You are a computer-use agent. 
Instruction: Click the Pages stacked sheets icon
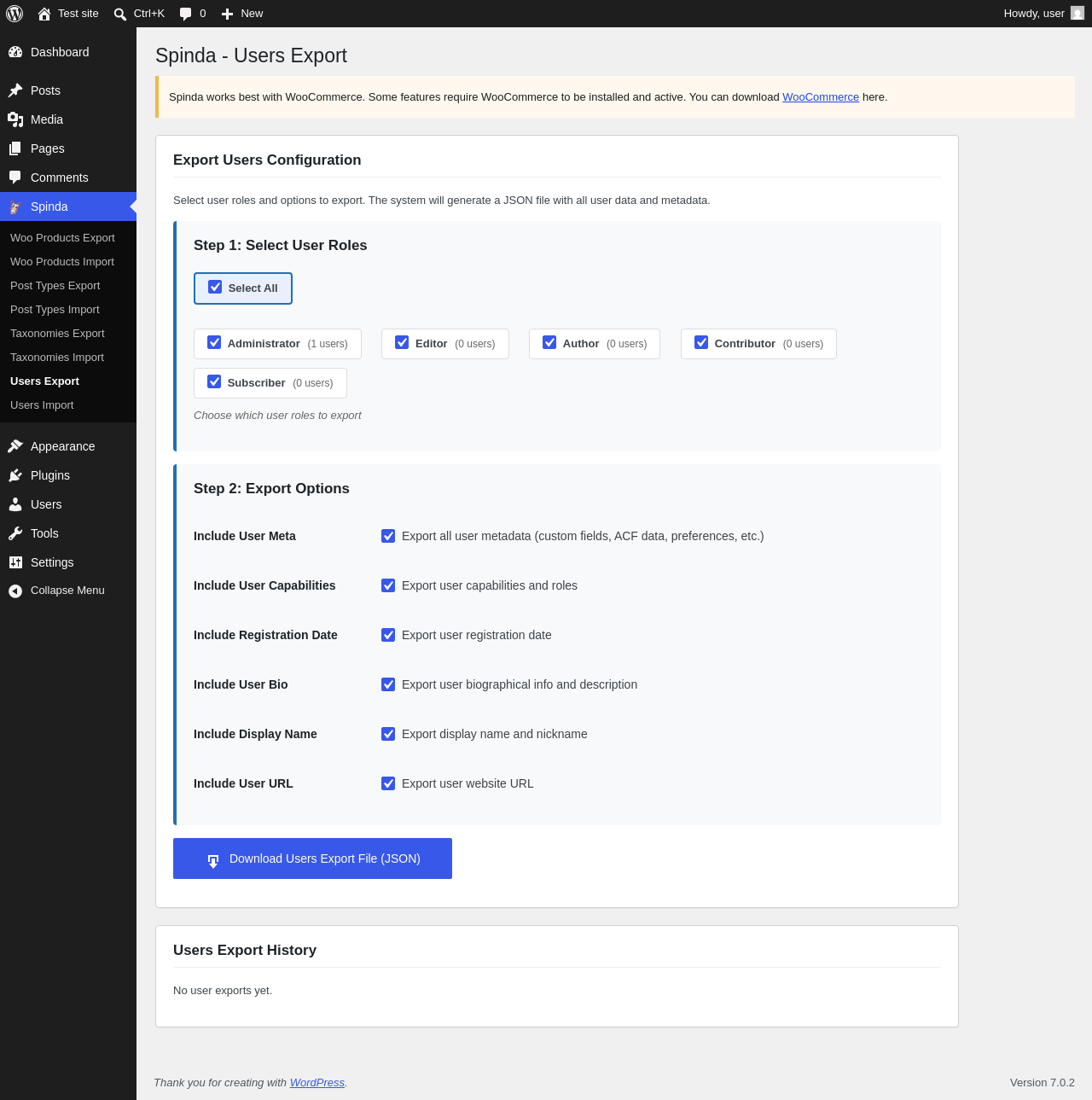(15, 148)
